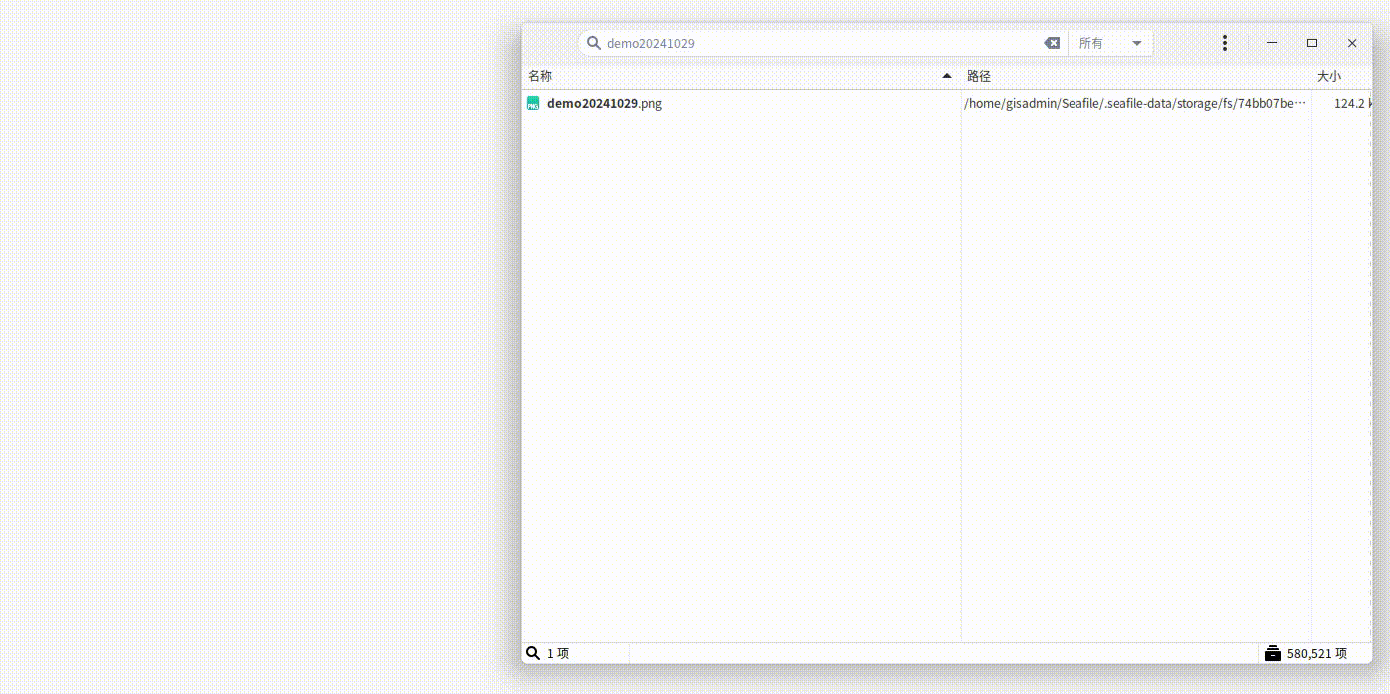Toggle the name column sort arrow
The image size is (1390, 694).
(x=947, y=76)
